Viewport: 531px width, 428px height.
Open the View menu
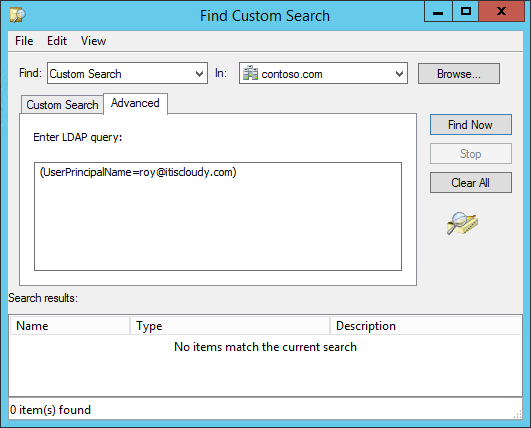[x=93, y=41]
